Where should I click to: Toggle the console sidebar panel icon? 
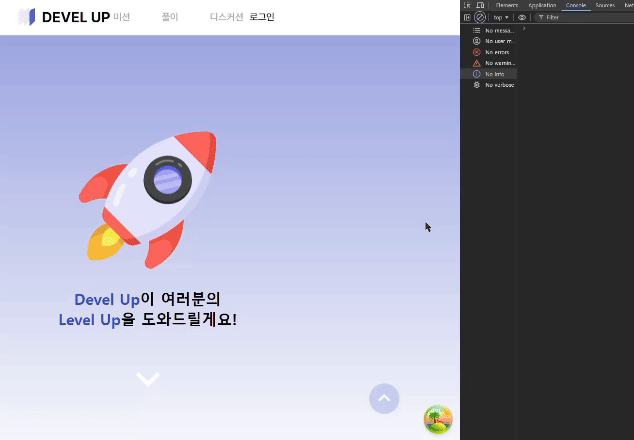coord(467,17)
